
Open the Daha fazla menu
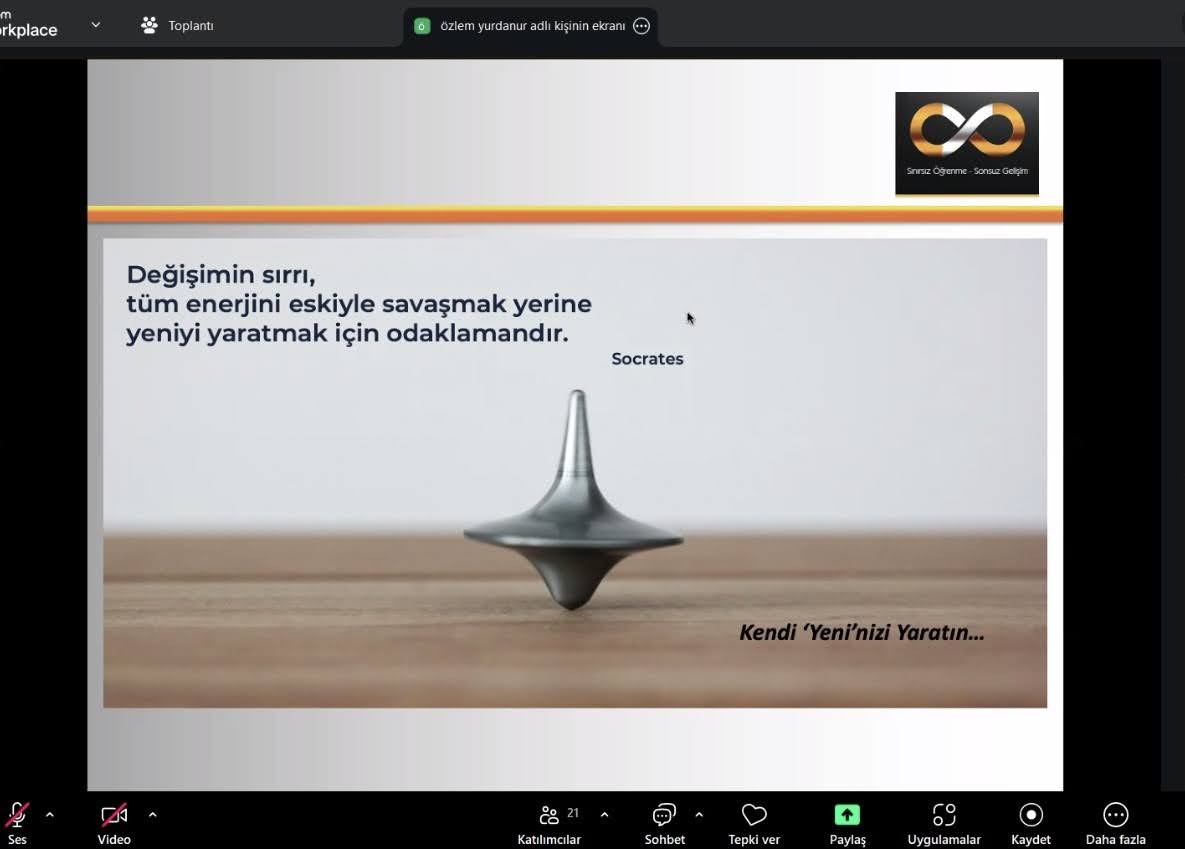click(x=1115, y=815)
